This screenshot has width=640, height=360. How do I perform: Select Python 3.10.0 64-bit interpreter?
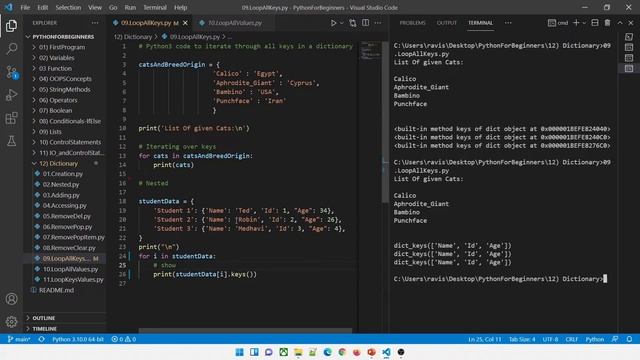point(78,339)
